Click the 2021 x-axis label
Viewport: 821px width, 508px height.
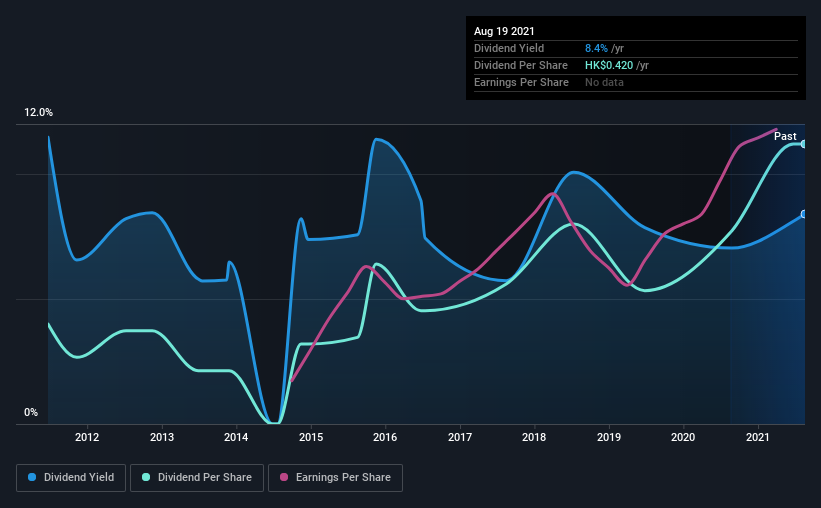pos(758,437)
